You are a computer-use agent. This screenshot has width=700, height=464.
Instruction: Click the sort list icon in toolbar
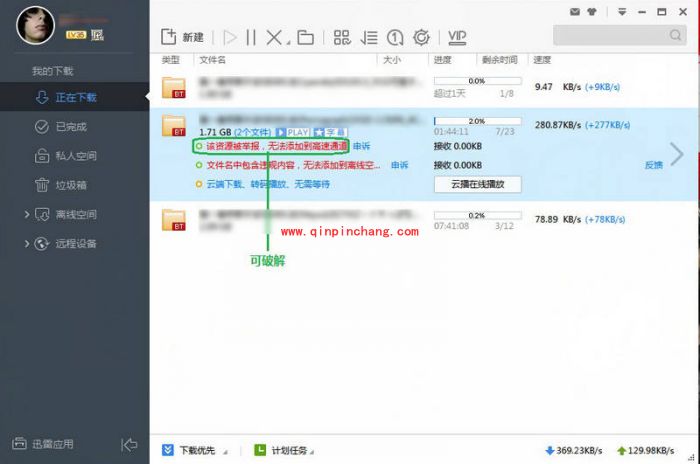pos(369,38)
